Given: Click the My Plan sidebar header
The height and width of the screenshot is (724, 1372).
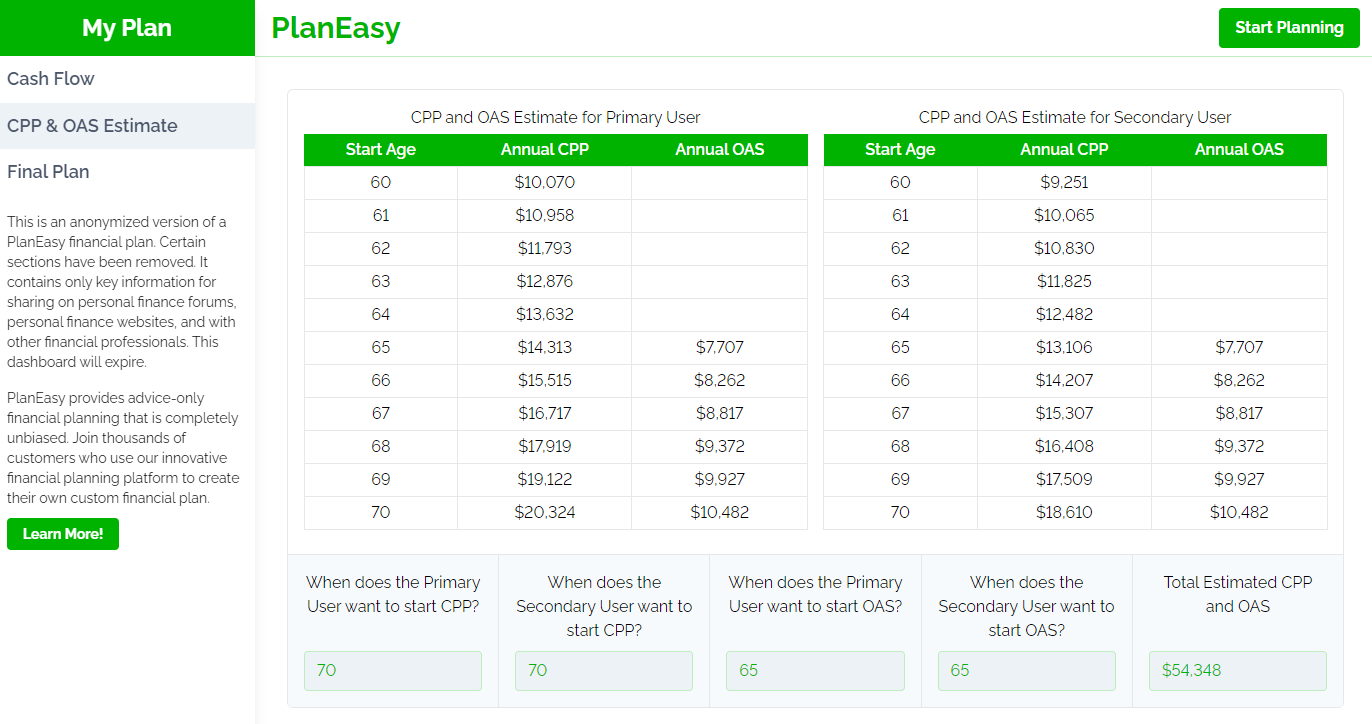Looking at the screenshot, I should click(127, 28).
